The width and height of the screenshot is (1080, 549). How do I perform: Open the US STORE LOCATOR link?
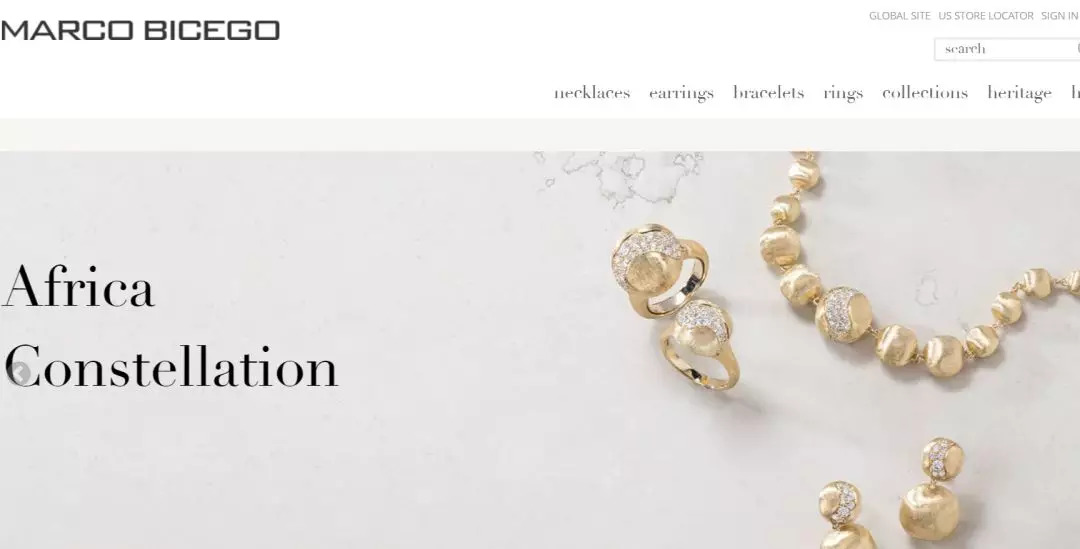tap(986, 16)
